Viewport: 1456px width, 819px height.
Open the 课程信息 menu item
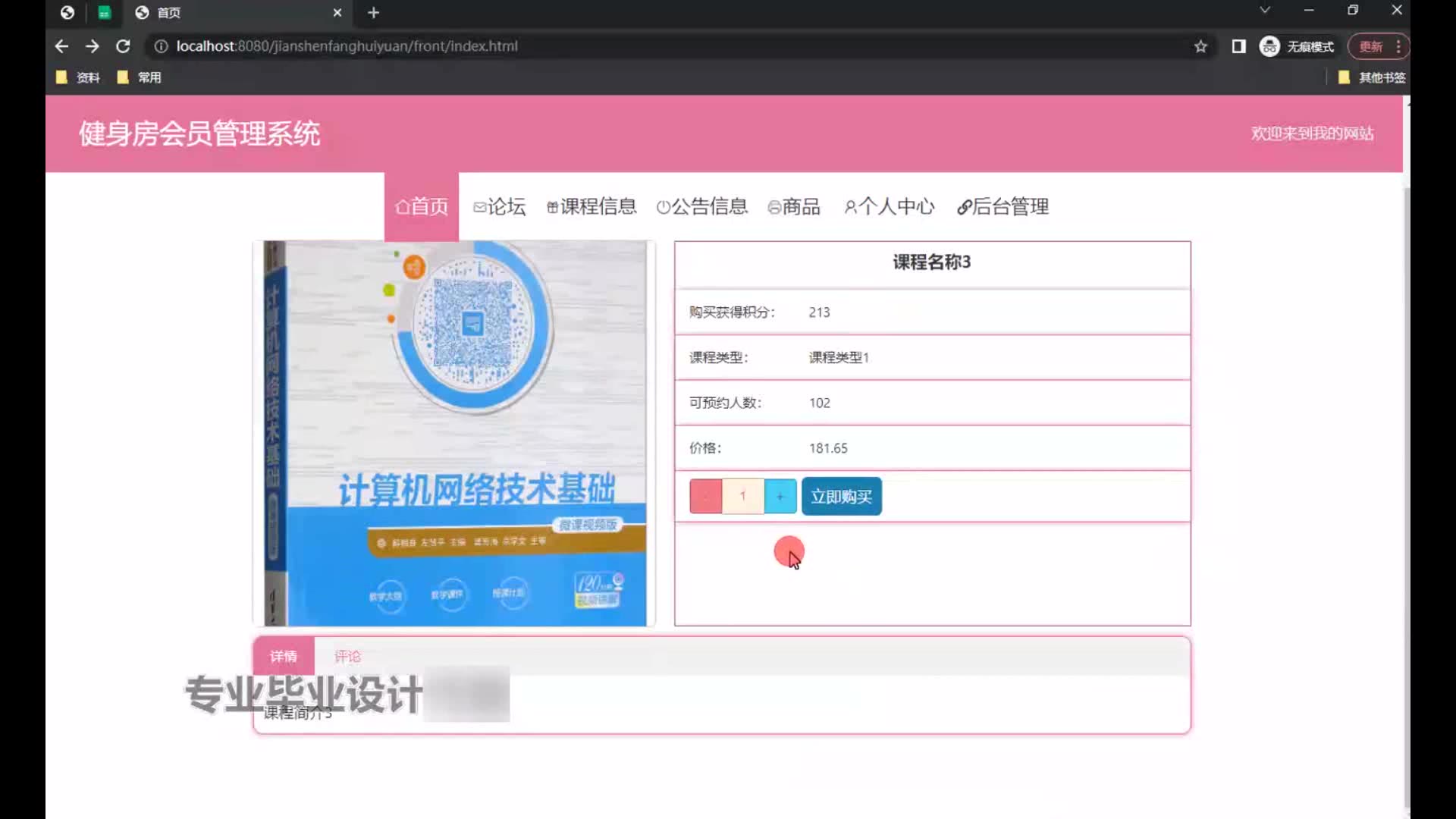591,206
